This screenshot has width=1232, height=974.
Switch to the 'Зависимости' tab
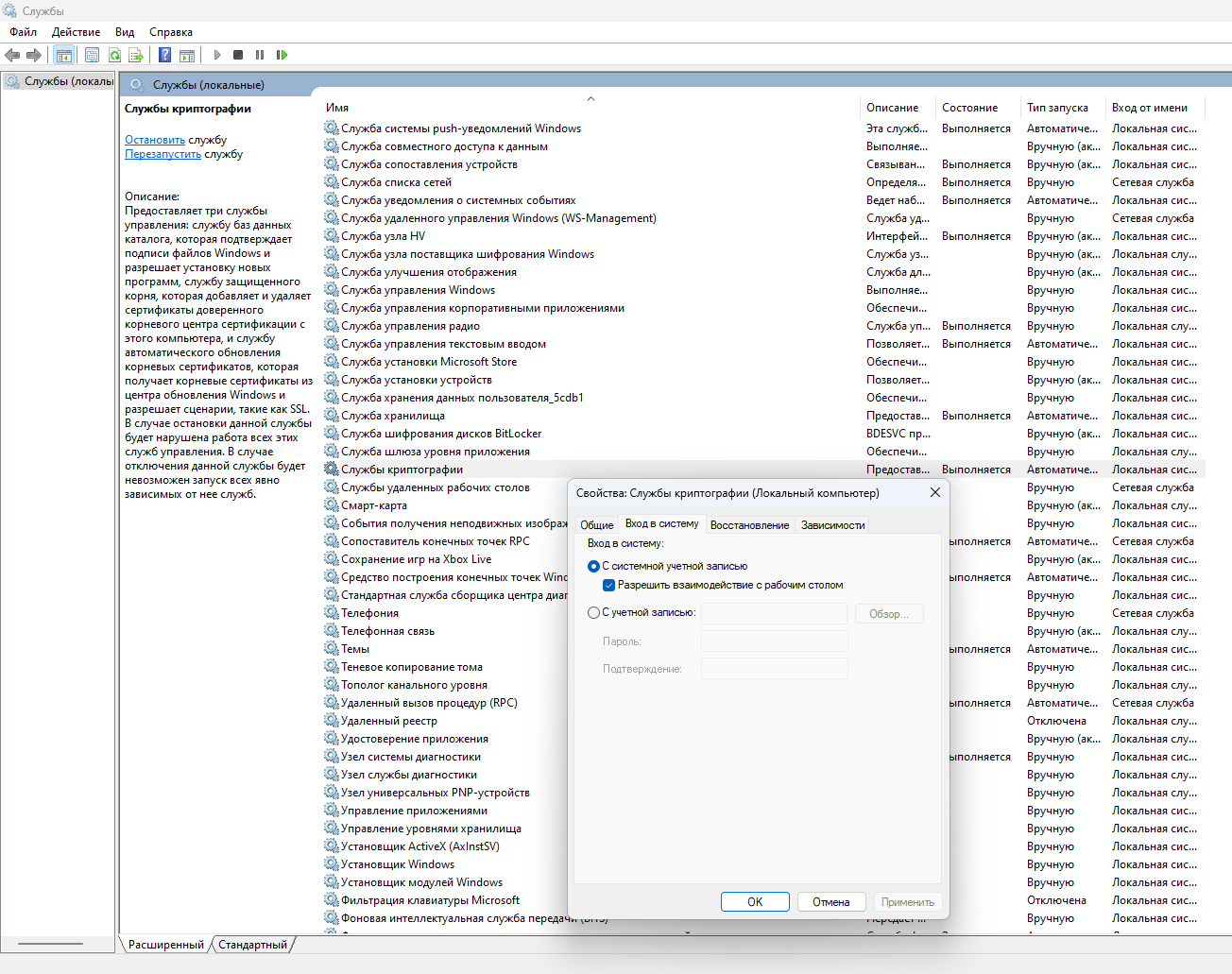tap(832, 525)
